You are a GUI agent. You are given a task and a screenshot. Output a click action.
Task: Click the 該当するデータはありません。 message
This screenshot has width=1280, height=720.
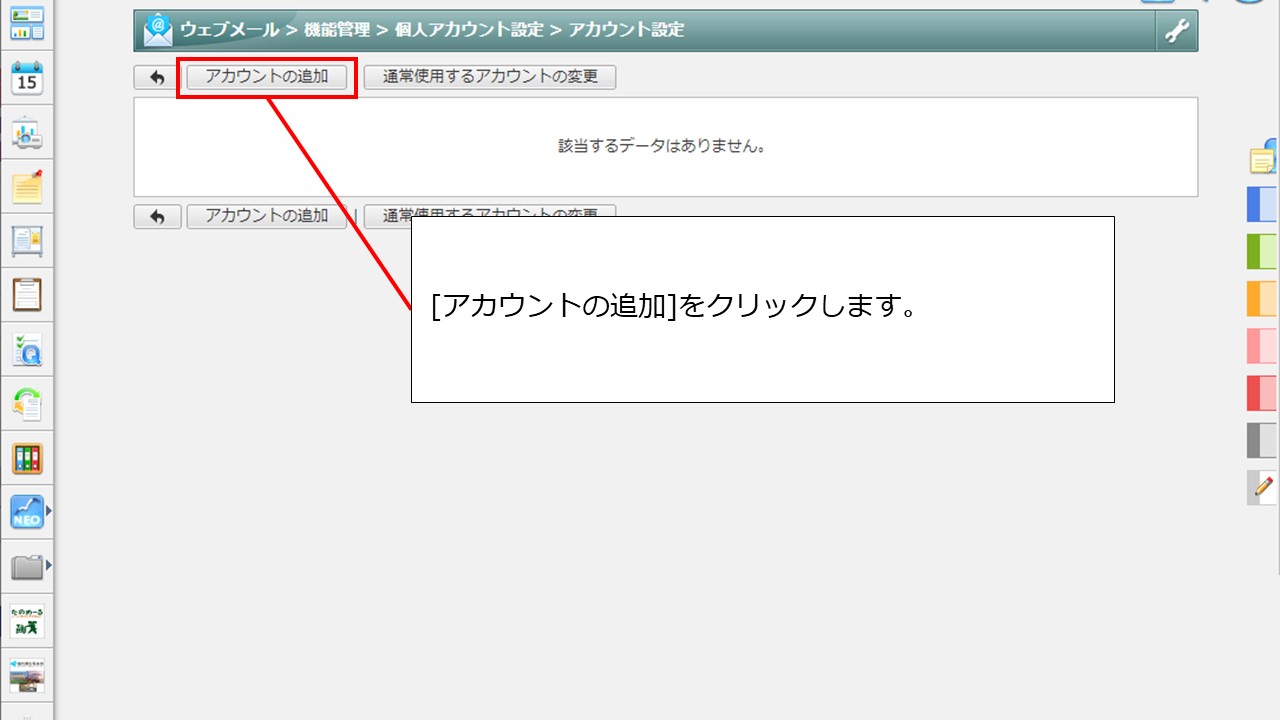pyautogui.click(x=663, y=146)
